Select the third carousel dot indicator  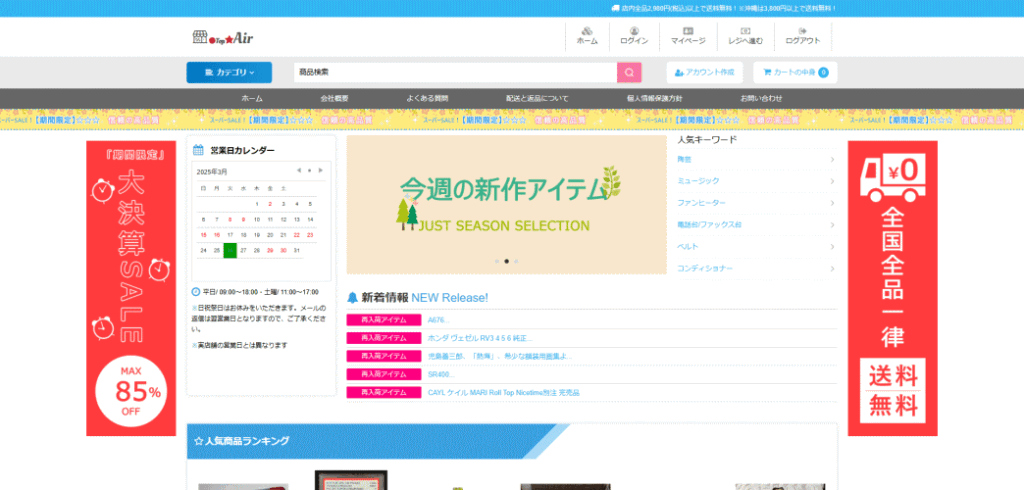click(x=516, y=261)
